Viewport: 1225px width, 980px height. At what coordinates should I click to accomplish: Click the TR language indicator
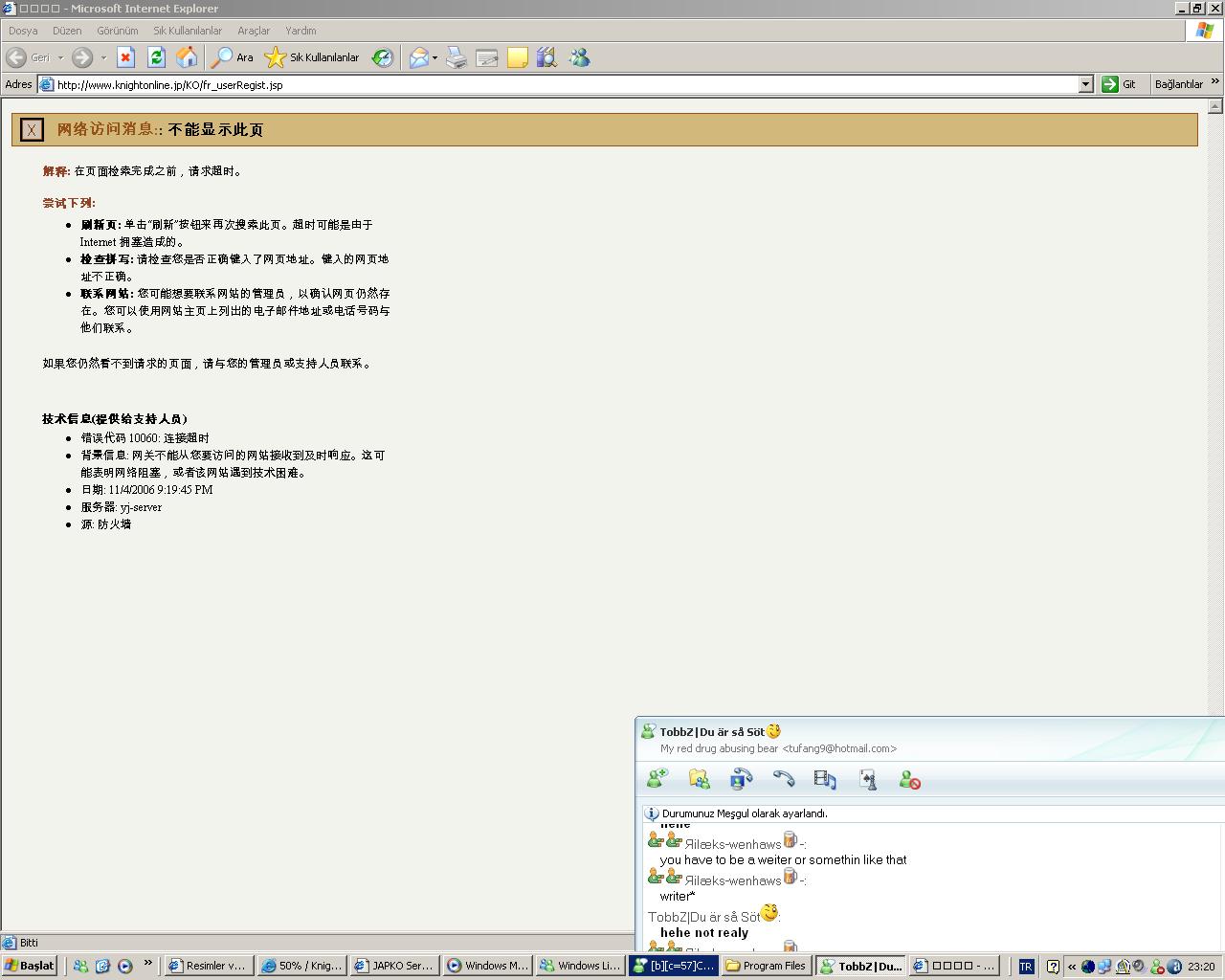1026,967
